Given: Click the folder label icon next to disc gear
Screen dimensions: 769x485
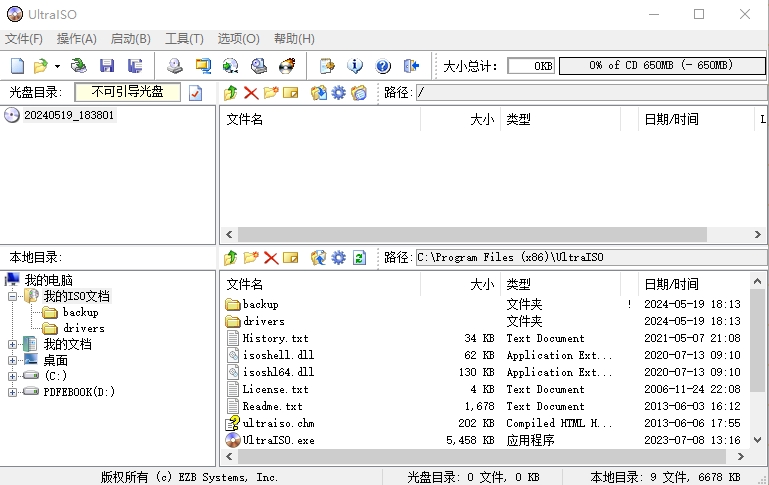Looking at the screenshot, I should (359, 92).
